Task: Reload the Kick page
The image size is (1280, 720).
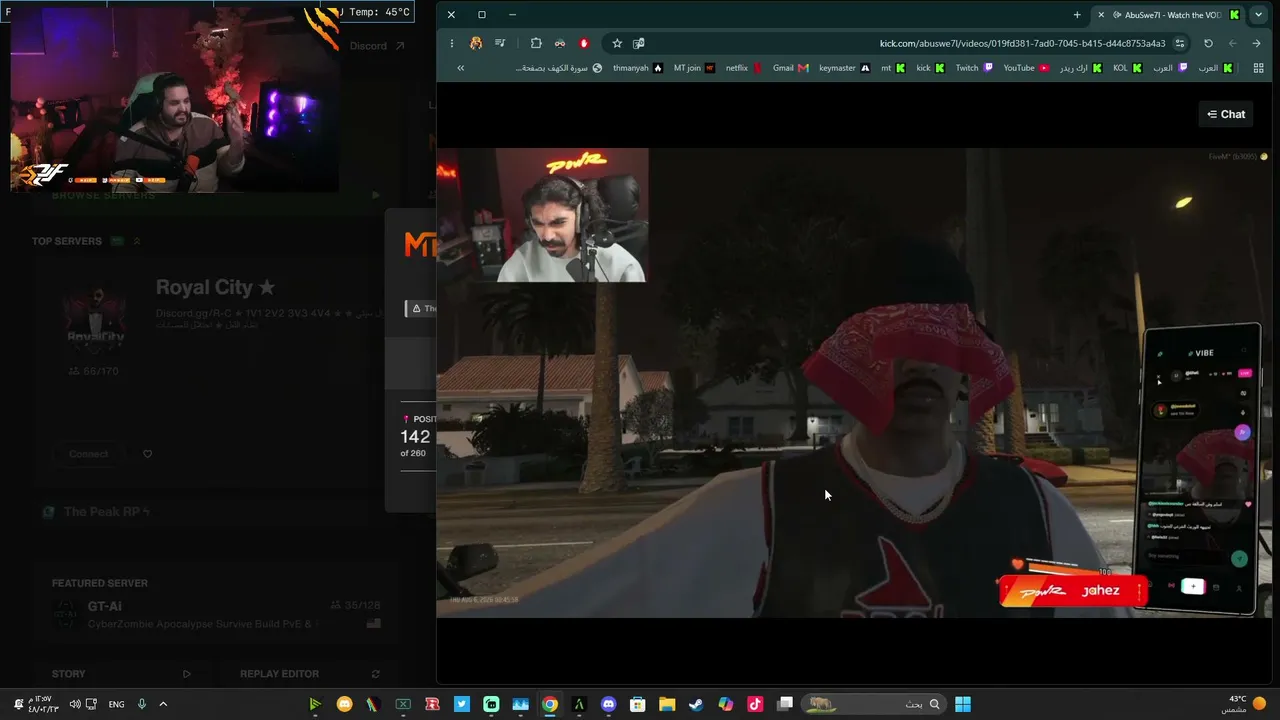Action: 1208,43
